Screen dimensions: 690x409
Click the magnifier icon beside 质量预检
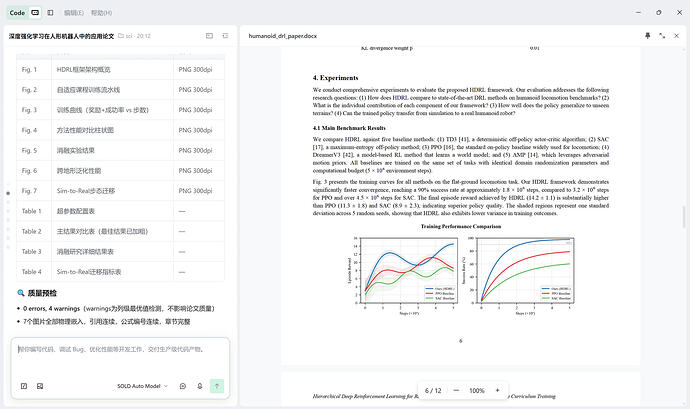[x=21, y=293]
